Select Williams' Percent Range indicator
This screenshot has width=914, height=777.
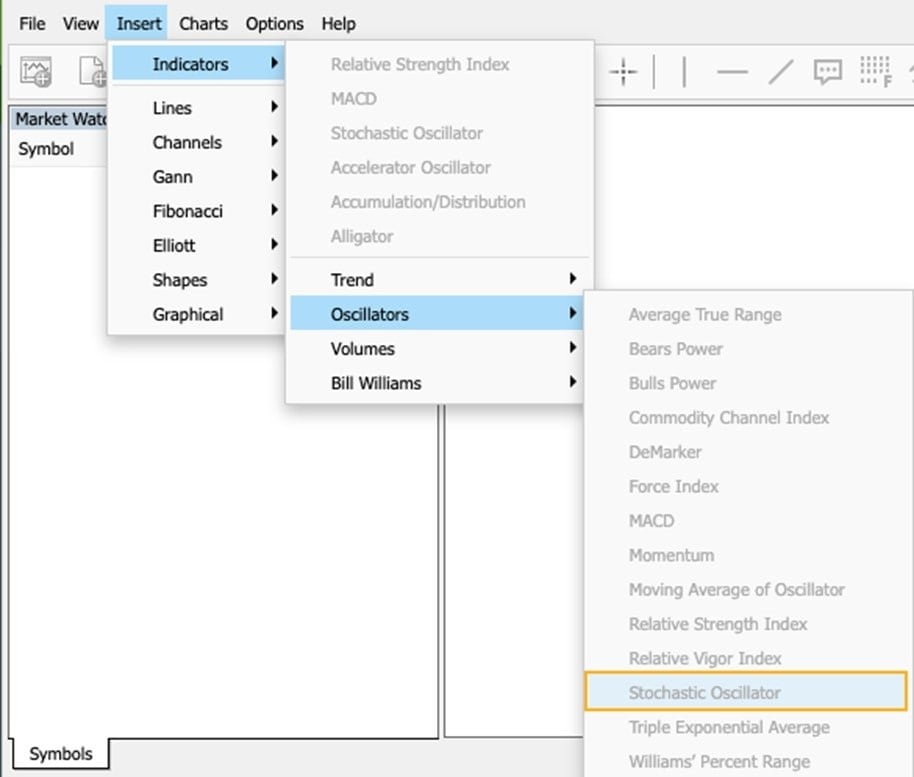coord(719,761)
